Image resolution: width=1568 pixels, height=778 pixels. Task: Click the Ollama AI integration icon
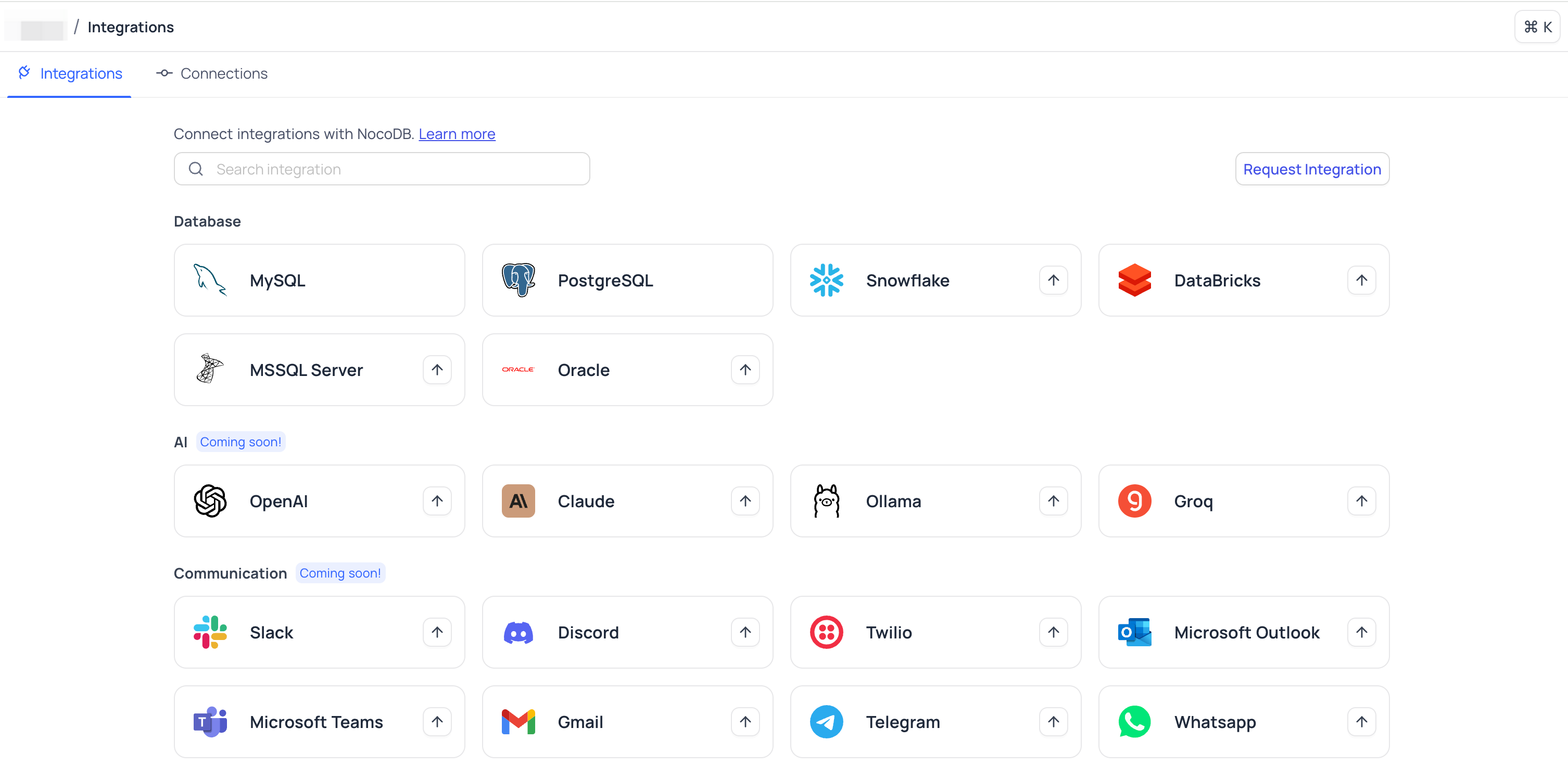pos(826,501)
